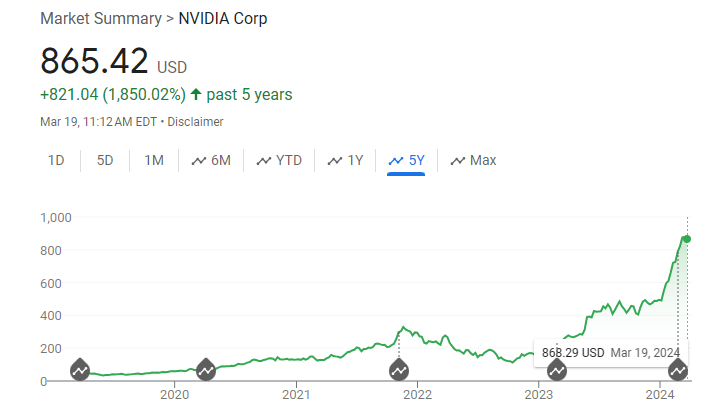Click the trend icon beside 6M
Viewport: 726px width, 415px height.
point(199,160)
